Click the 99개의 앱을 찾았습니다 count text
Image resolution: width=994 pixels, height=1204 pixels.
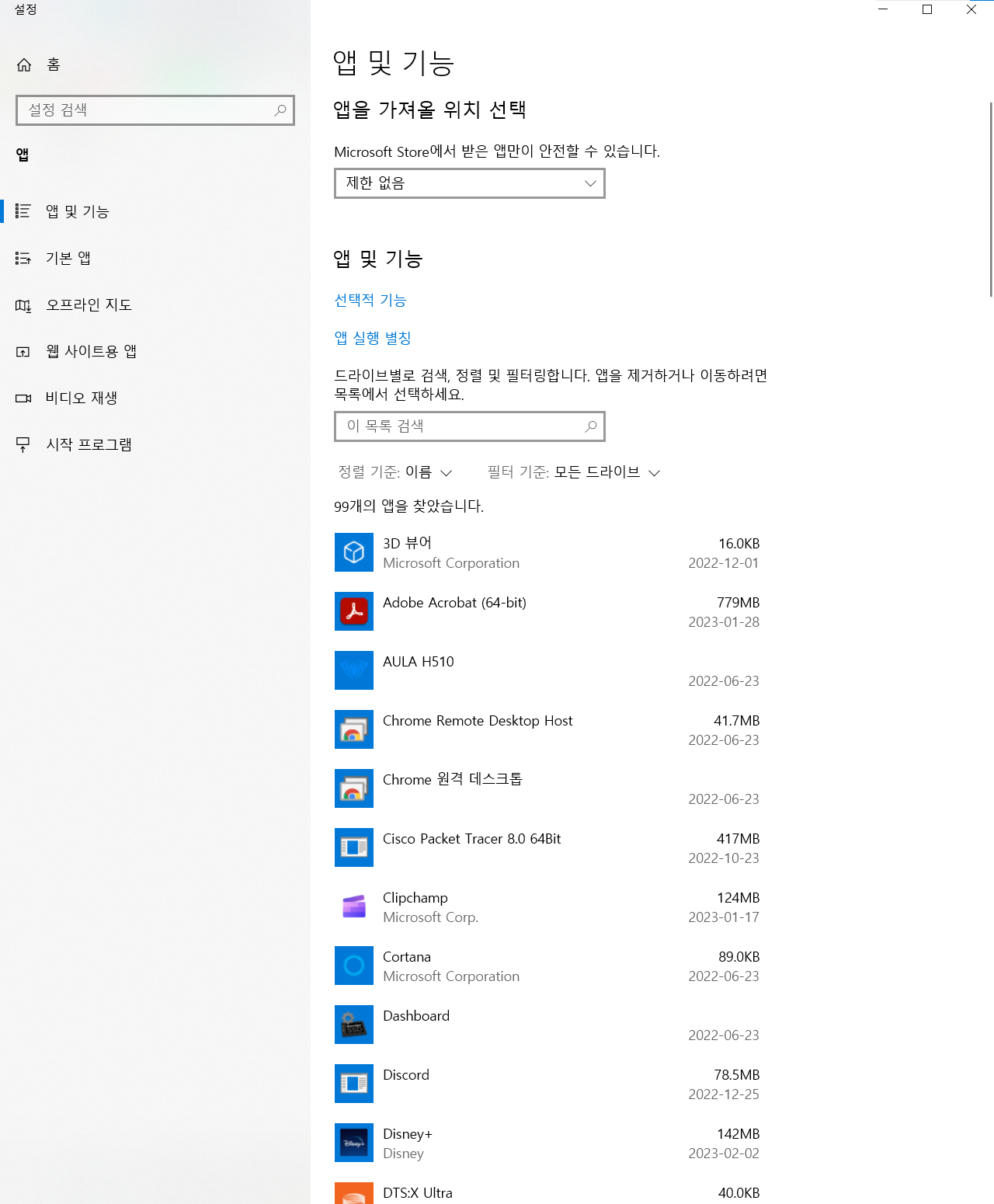[408, 506]
